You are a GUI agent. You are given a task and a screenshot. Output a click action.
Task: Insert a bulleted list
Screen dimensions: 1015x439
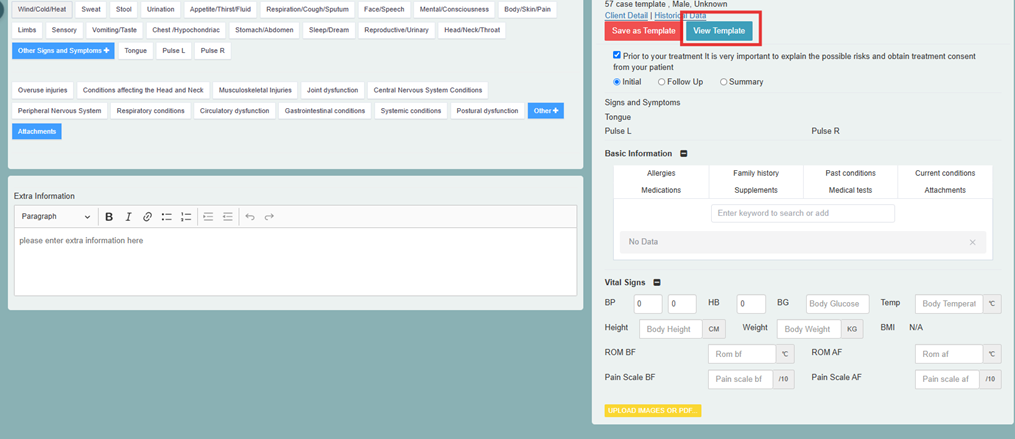167,217
